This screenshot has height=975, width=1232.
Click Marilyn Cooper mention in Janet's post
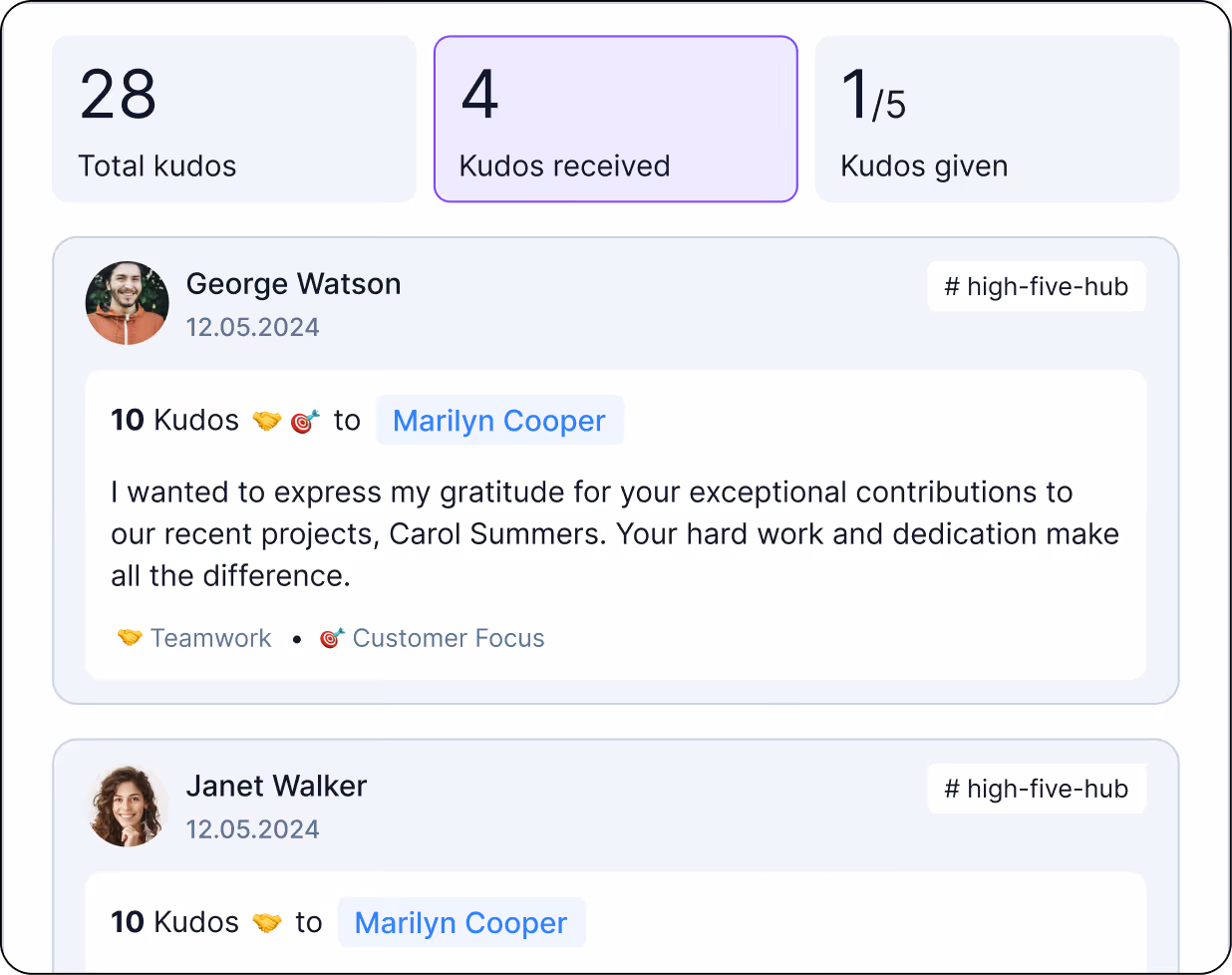[462, 923]
